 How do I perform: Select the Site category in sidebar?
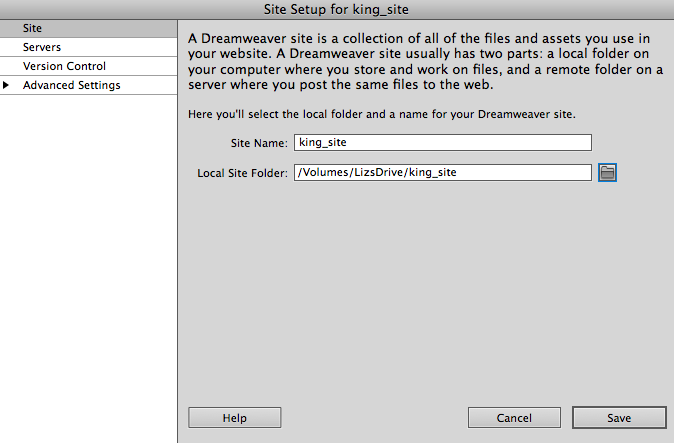click(x=32, y=28)
